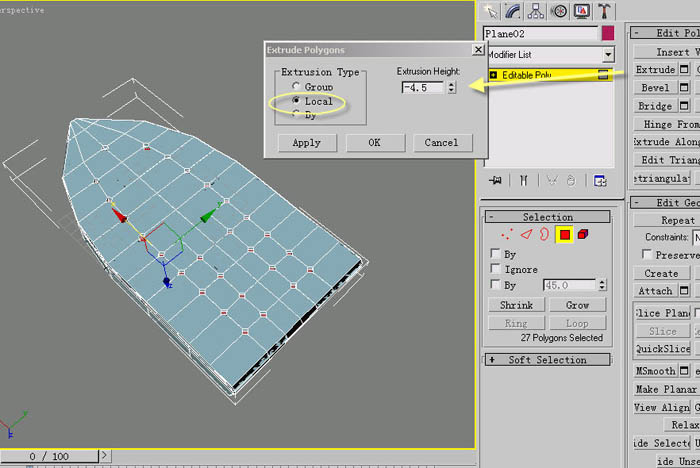Click the Ring button
This screenshot has height=468, width=700.
click(x=517, y=323)
